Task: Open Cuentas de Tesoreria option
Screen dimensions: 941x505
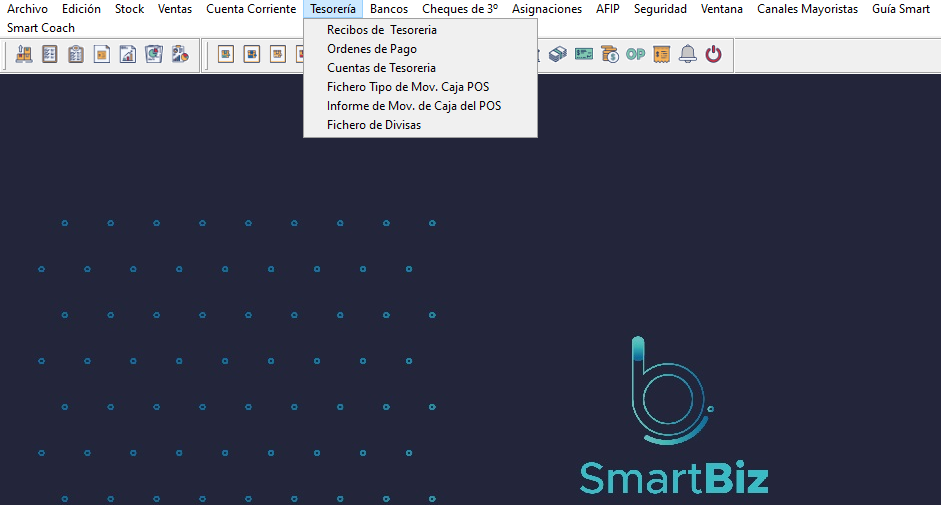Action: click(381, 68)
